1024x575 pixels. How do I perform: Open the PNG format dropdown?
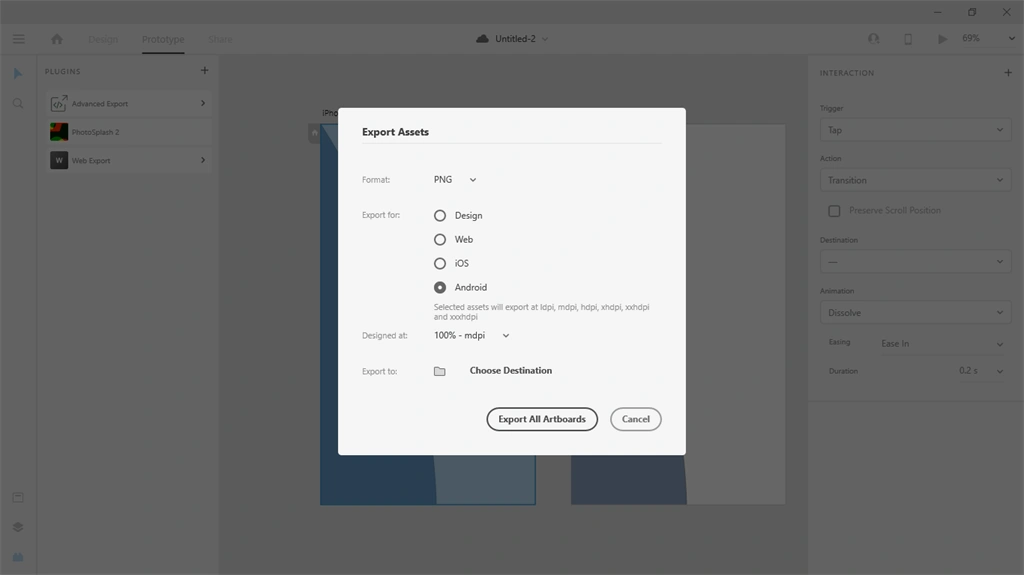pyautogui.click(x=455, y=180)
